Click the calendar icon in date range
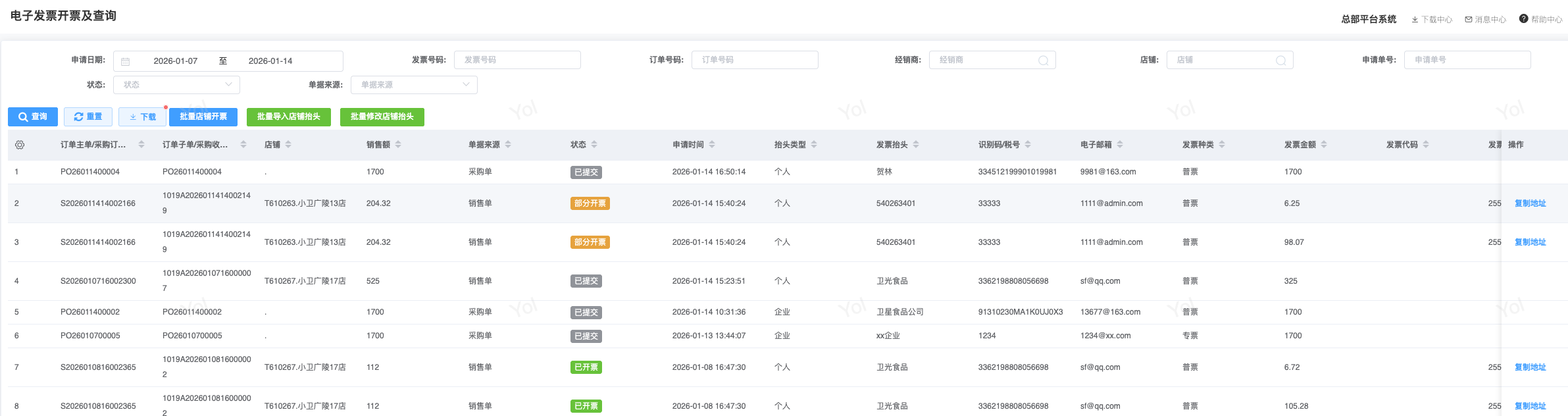The height and width of the screenshot is (416, 1568). coord(126,61)
